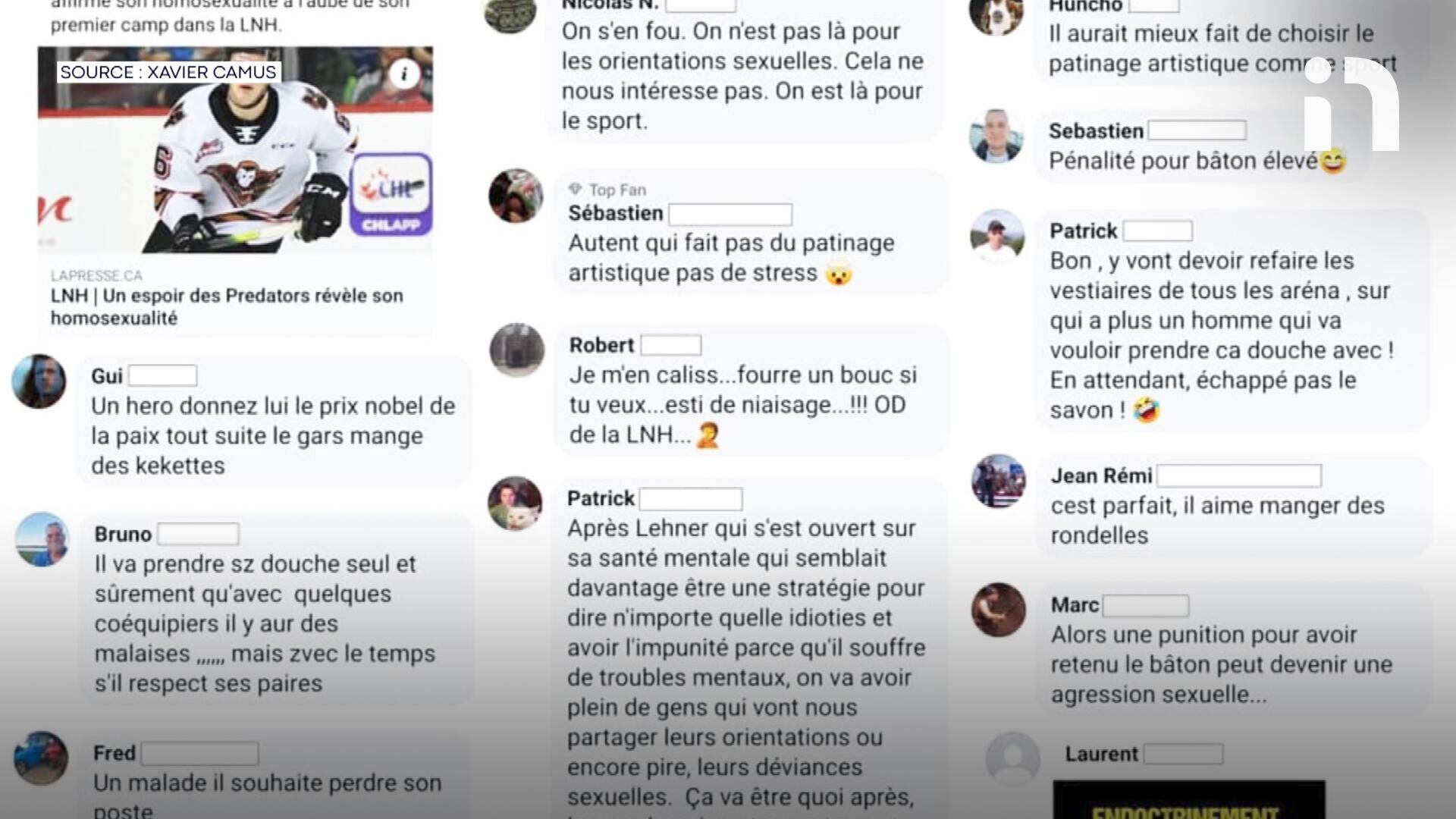Click the info icon on article image
This screenshot has width=1456, height=819.
coord(404,74)
